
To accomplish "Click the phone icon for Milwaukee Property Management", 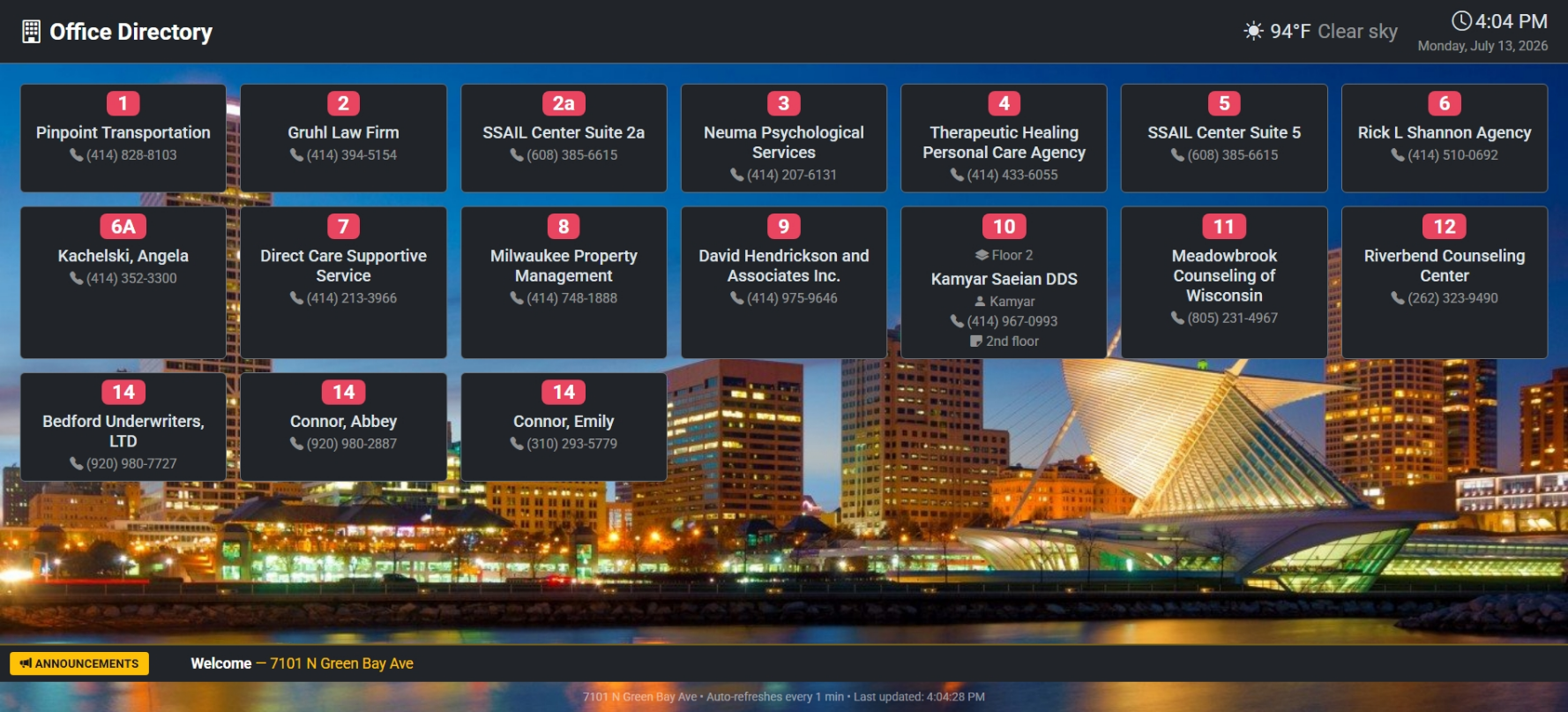I will point(517,299).
